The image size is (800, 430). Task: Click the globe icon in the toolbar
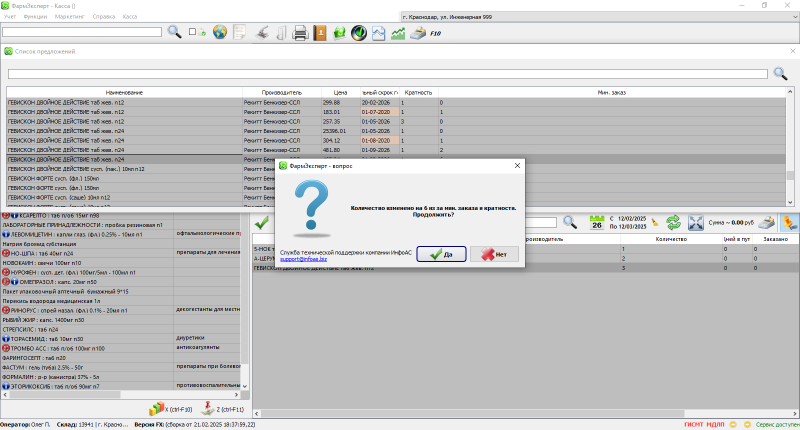click(219, 33)
